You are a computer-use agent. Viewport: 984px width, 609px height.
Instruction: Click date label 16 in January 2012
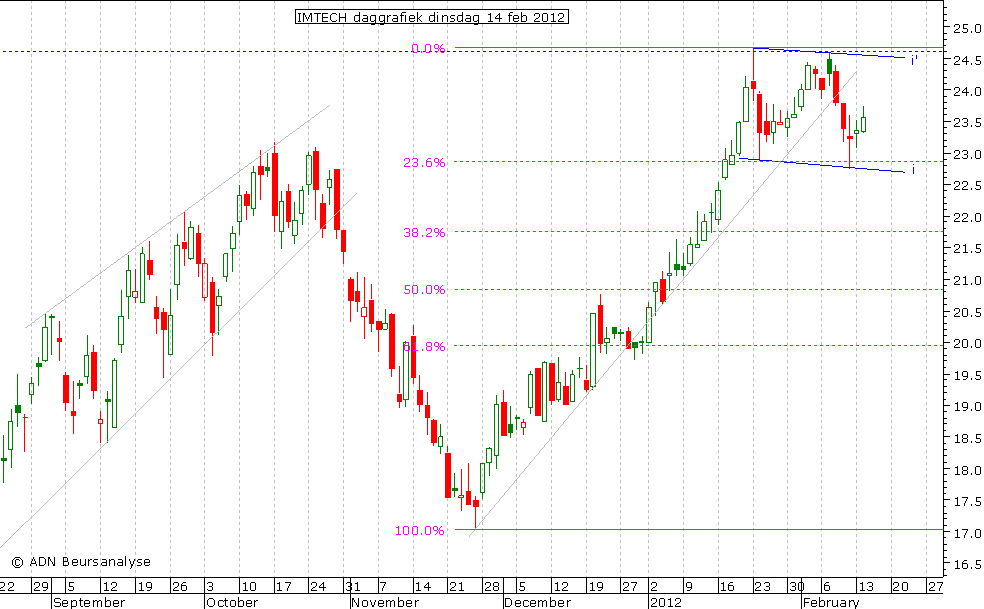tap(727, 587)
